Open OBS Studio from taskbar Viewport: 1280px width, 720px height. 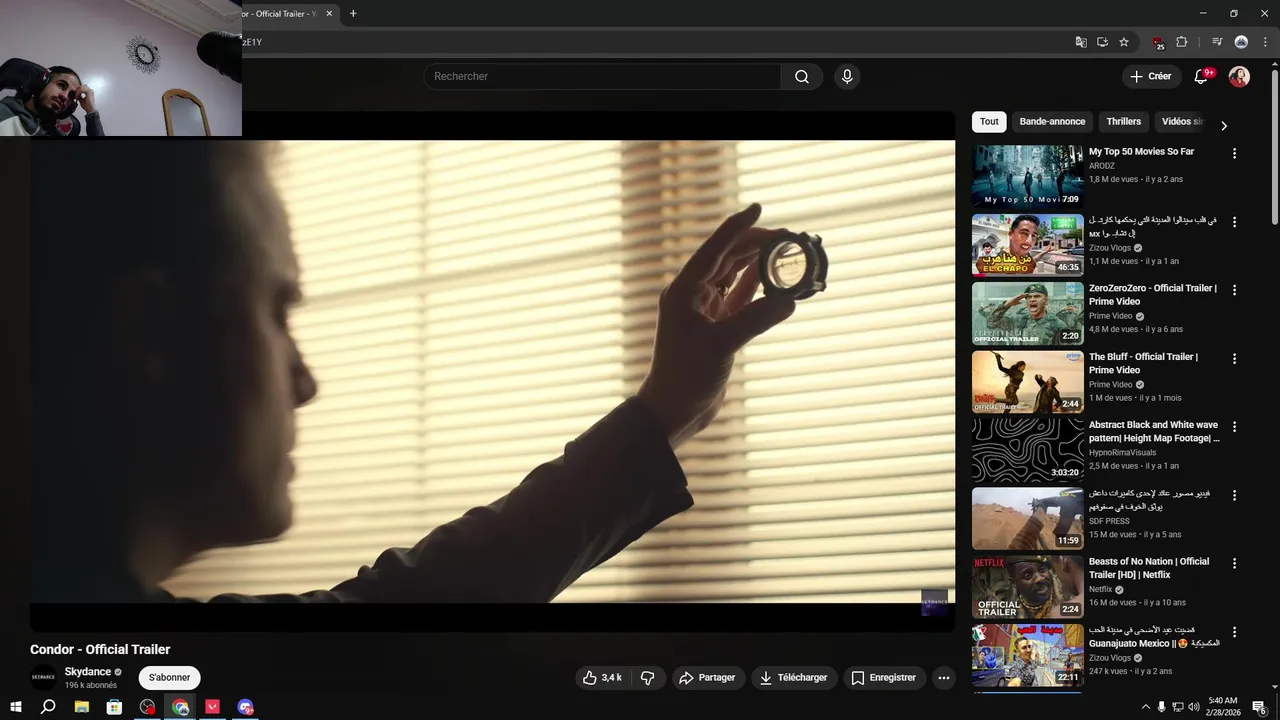(148, 707)
